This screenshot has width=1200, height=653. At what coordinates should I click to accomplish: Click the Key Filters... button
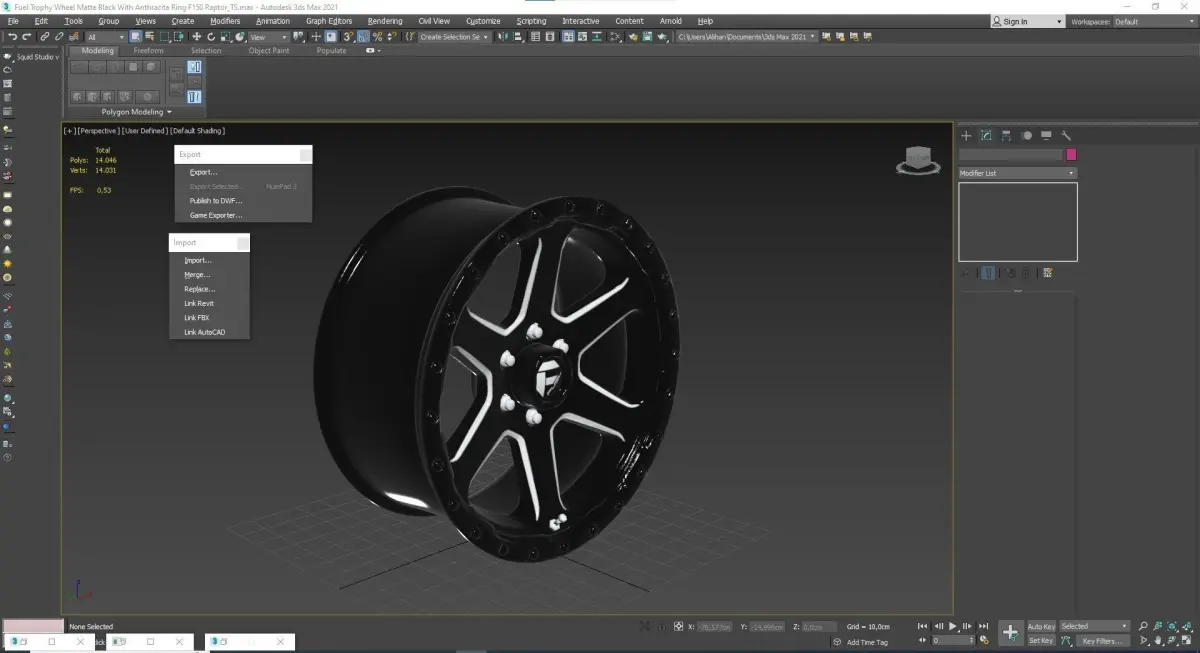1101,640
